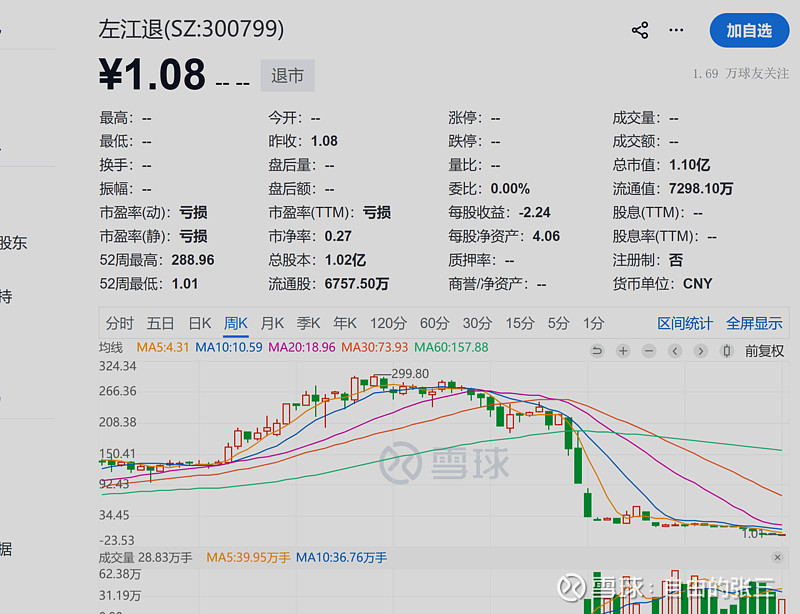Click volume MA10:36.76万手 label
This screenshot has width=800, height=614.
[x=341, y=558]
